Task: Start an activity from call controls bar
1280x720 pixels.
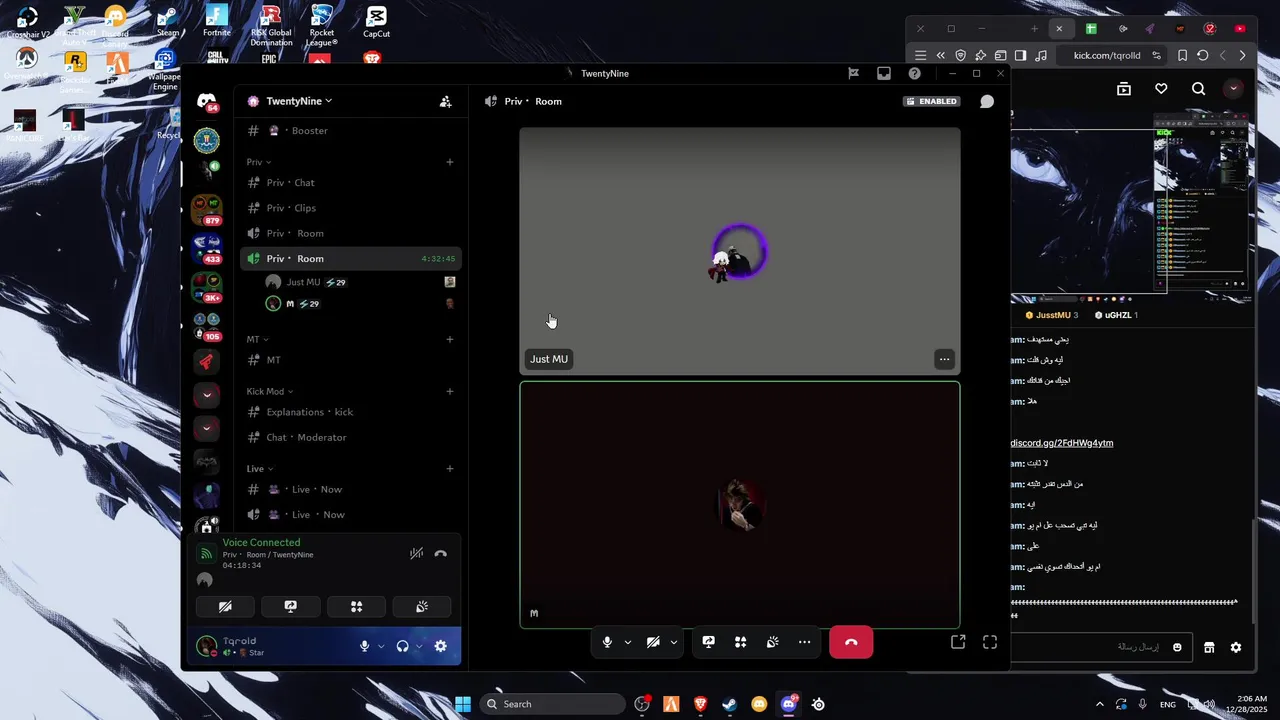Action: tap(740, 642)
